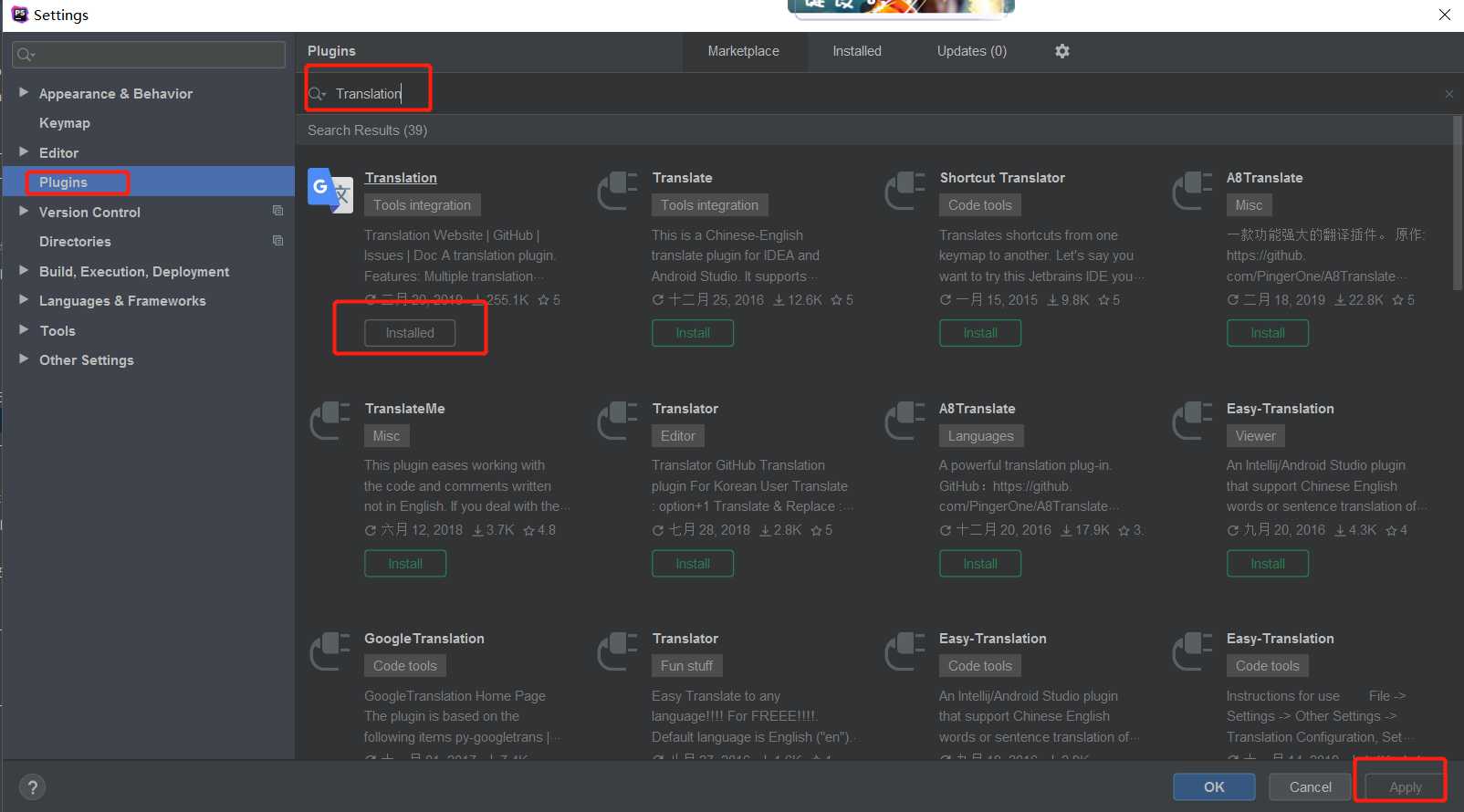Click the Translate plugin icon
Viewport: 1464px width, 812px height.
click(617, 191)
